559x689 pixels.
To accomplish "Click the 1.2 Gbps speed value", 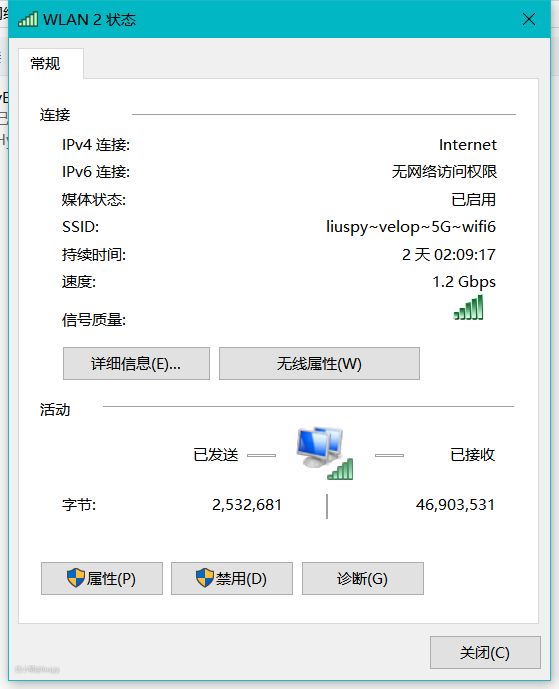I will pos(464,282).
